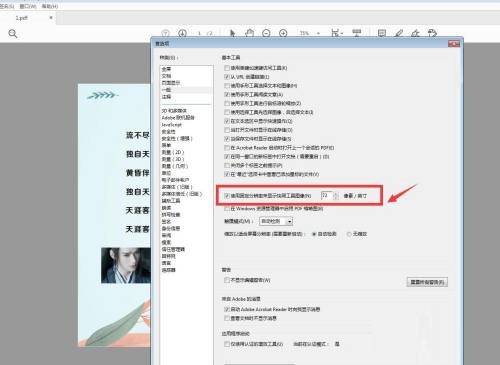The height and width of the screenshot is (365, 500).
Task: Click the zoom out minus icon
Action: (x=266, y=33)
